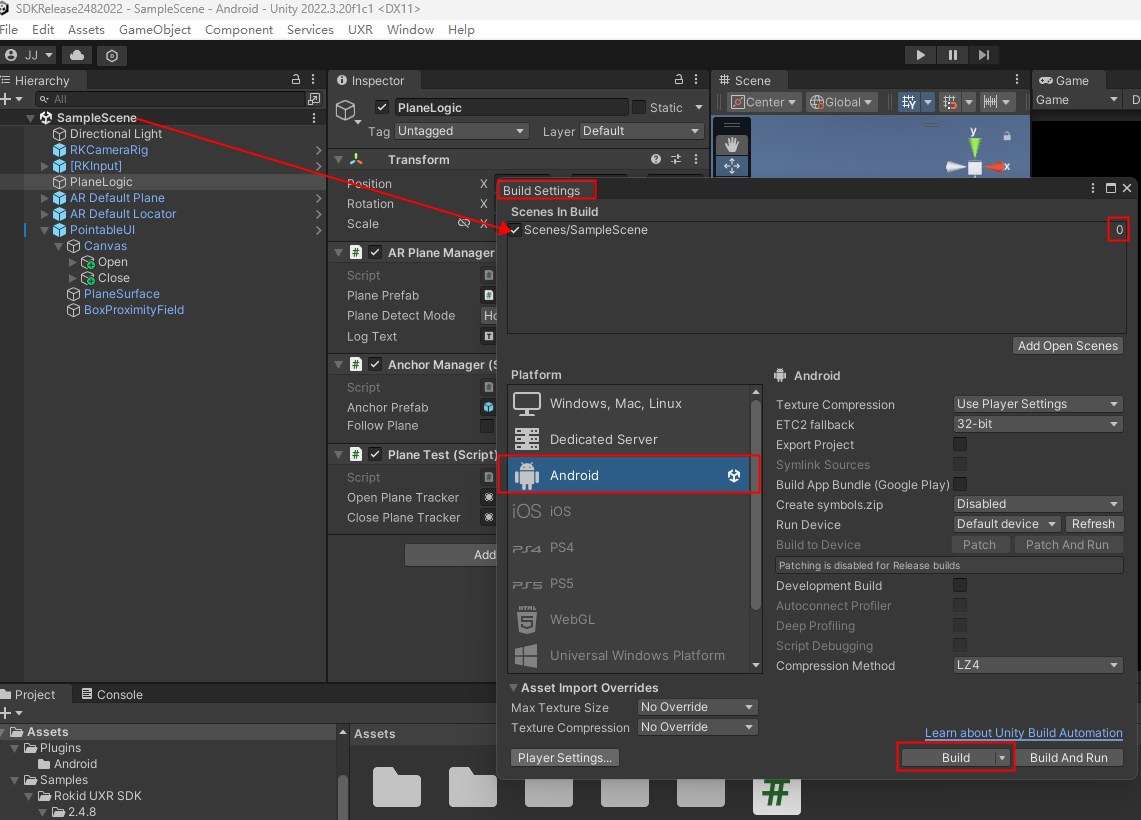Click the Transform preset icon
The image size is (1141, 820).
pos(676,159)
